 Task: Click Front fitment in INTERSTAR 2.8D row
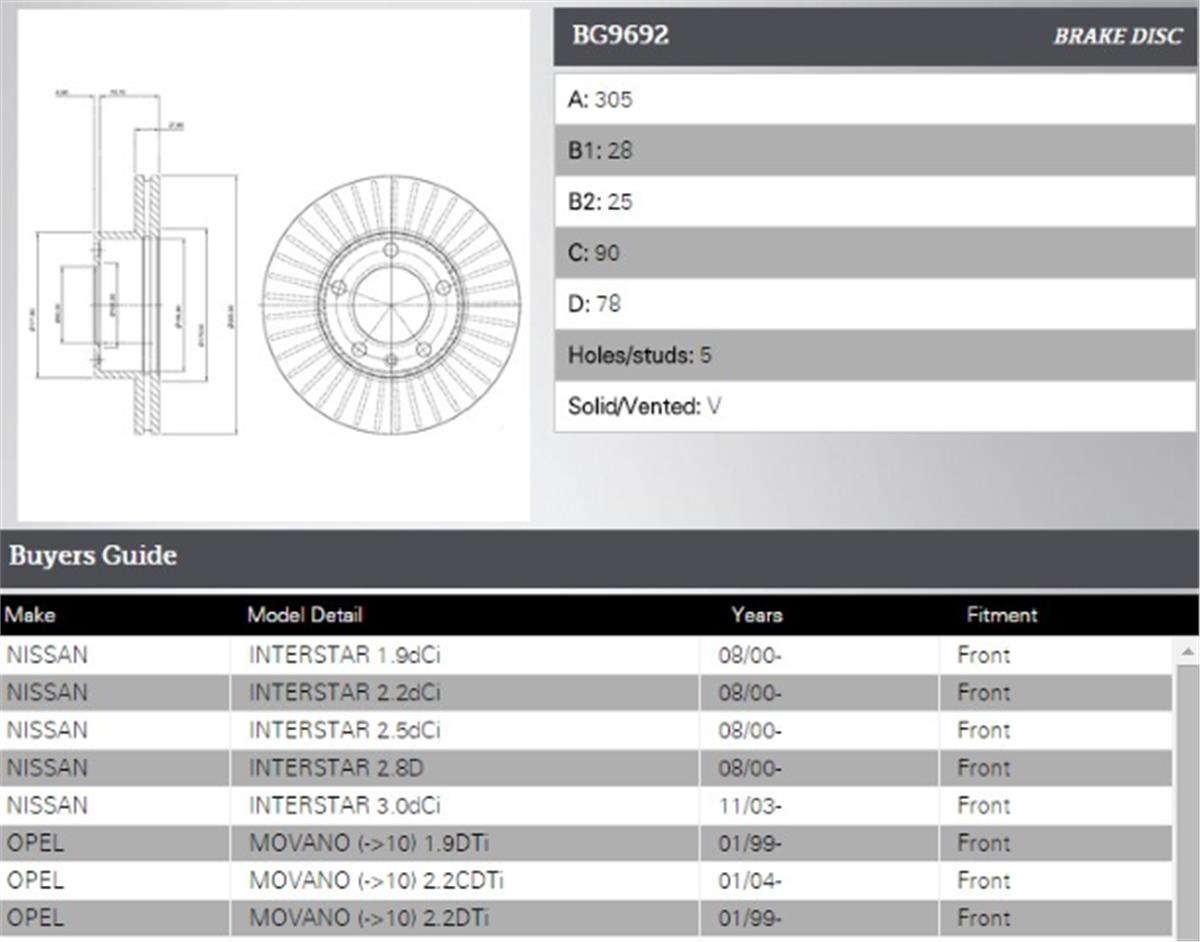tap(983, 768)
